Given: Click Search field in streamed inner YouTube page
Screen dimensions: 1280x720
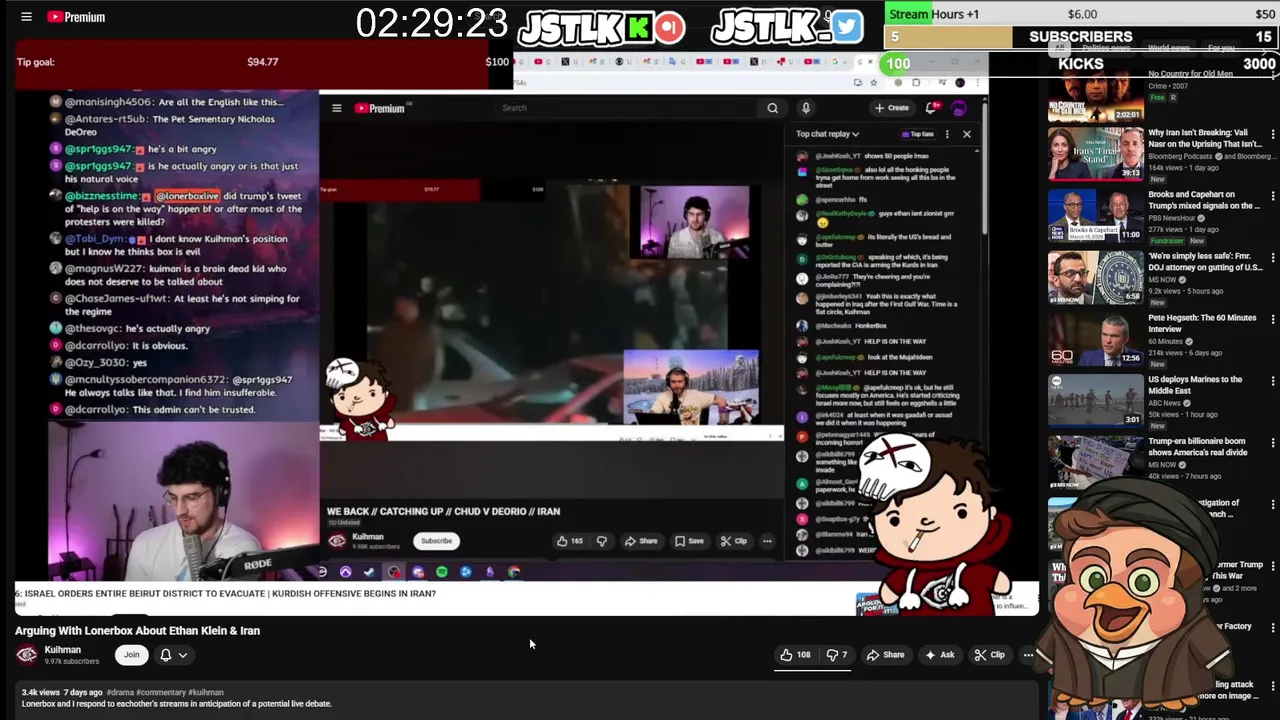Looking at the screenshot, I should click(x=625, y=108).
